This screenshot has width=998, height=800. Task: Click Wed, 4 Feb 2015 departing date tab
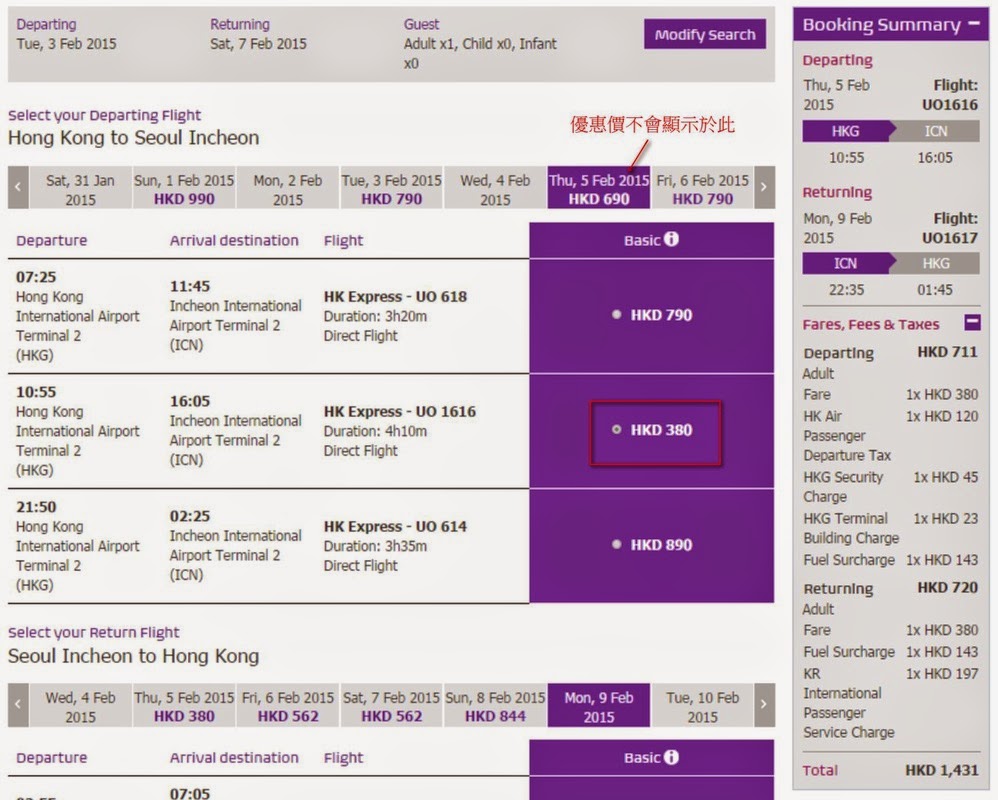(x=495, y=188)
